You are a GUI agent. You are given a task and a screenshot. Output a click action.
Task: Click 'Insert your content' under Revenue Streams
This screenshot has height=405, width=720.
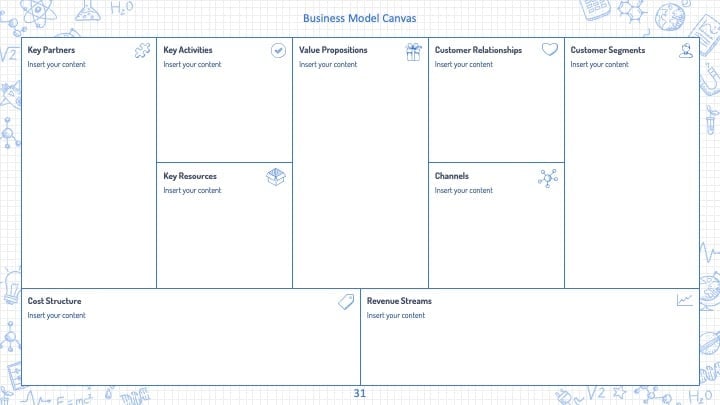coord(396,315)
